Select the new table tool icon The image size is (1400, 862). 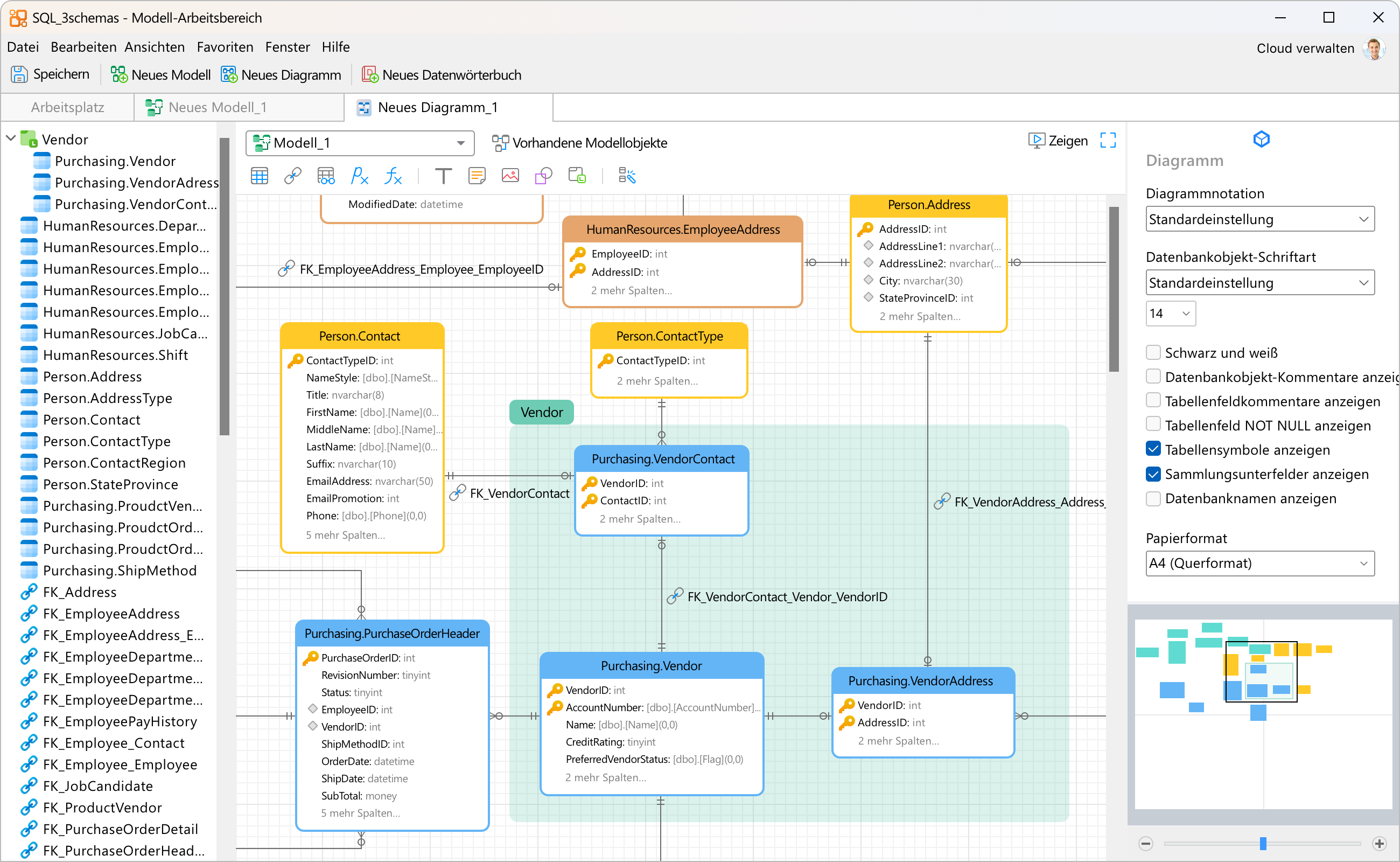click(x=259, y=176)
